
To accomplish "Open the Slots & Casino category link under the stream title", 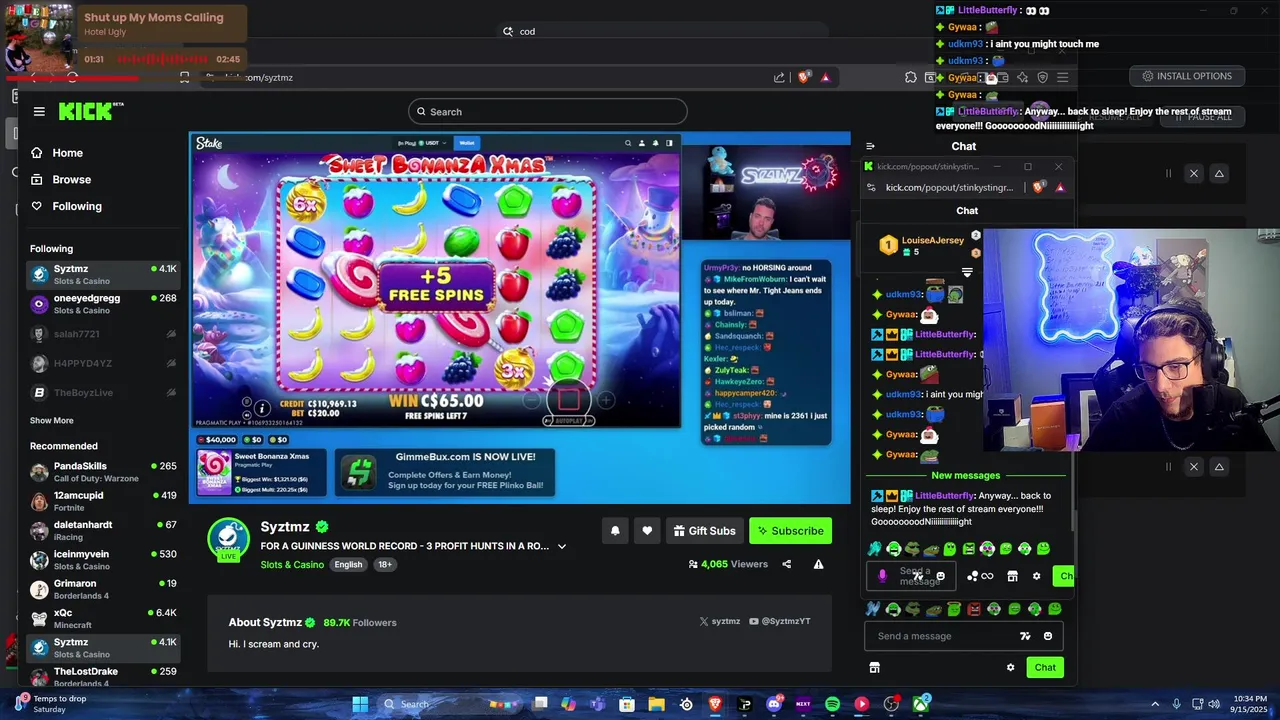I will (292, 565).
